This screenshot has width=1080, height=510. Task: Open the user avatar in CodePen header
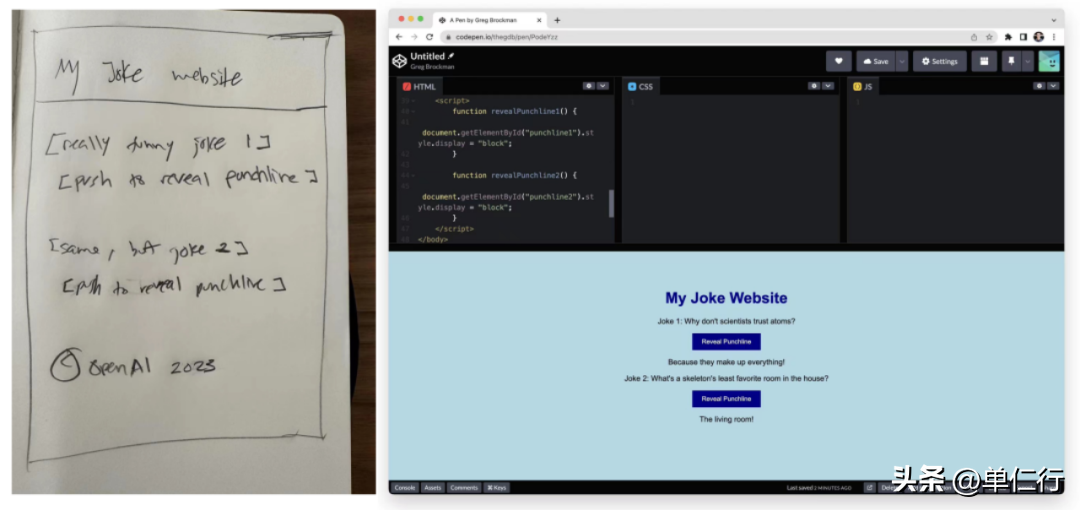pos(1049,61)
